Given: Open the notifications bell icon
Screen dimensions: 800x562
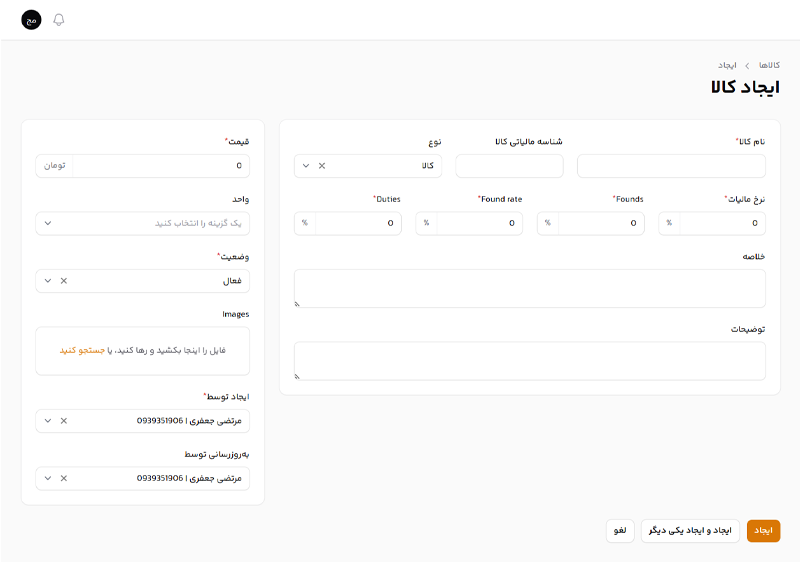Looking at the screenshot, I should click(x=58, y=20).
